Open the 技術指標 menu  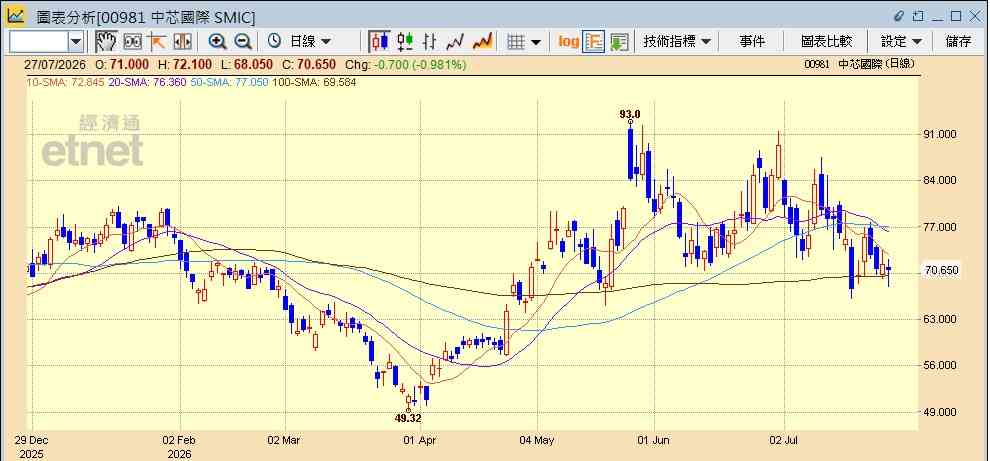click(677, 42)
